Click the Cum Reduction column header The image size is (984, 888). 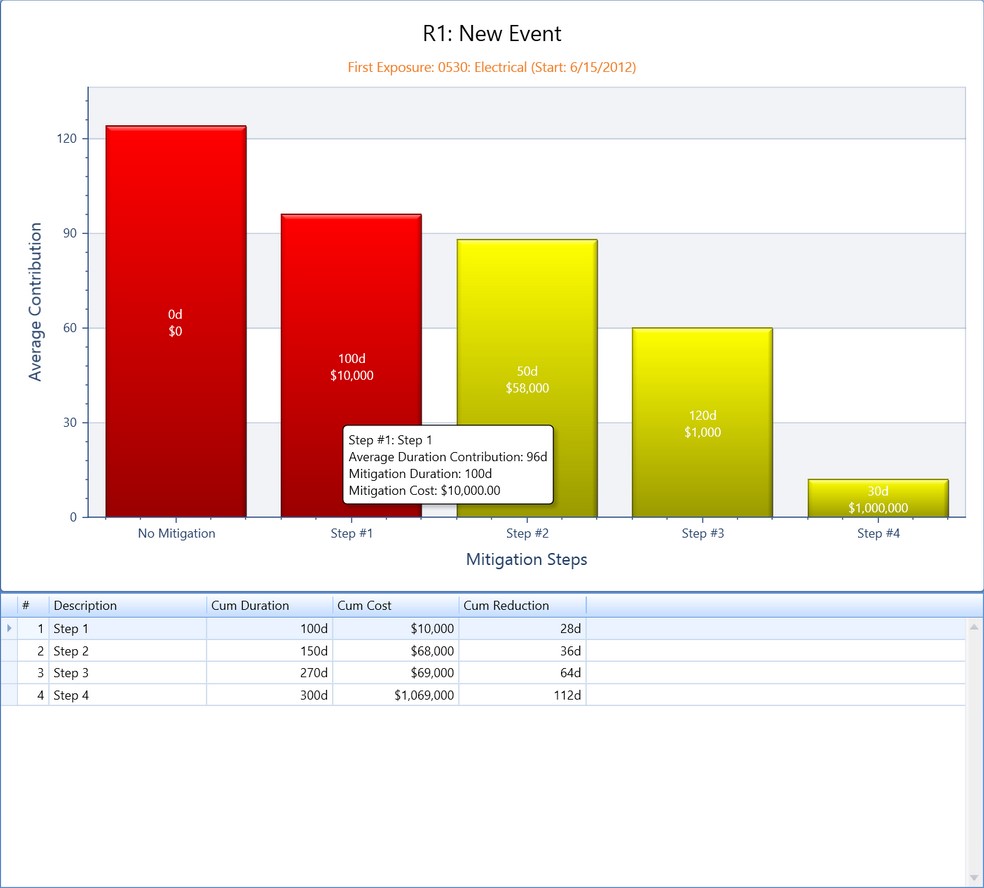(520, 605)
